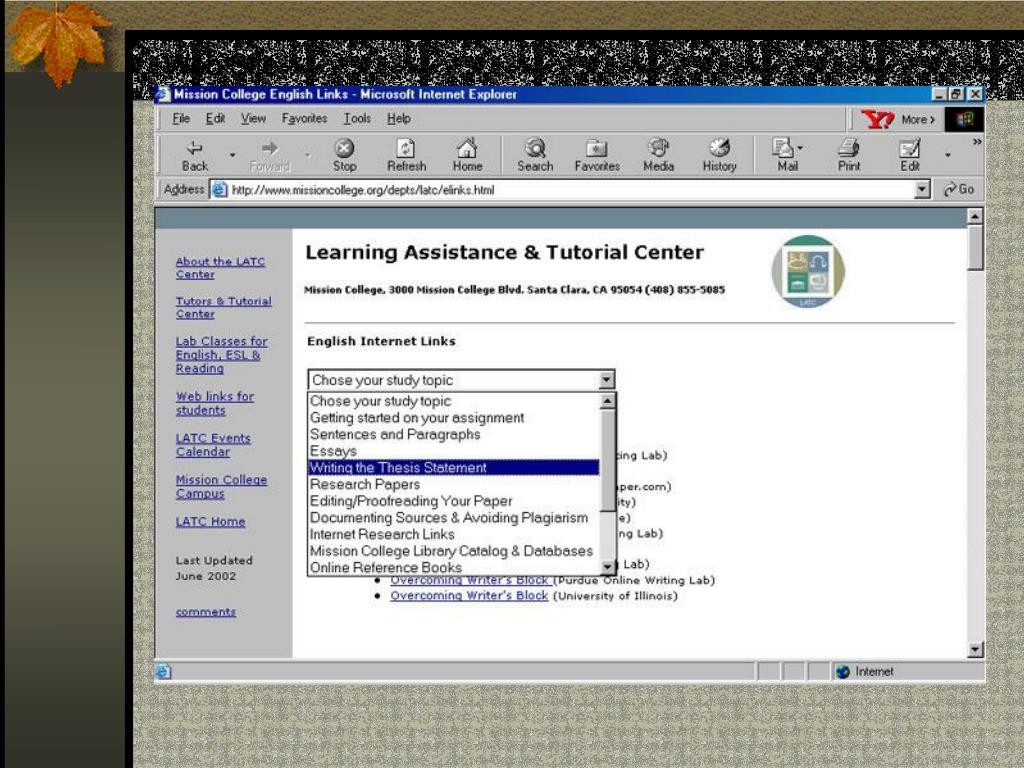Select 'Essays' in the topic list
Viewport: 1024px width, 768px height.
pyautogui.click(x=453, y=451)
